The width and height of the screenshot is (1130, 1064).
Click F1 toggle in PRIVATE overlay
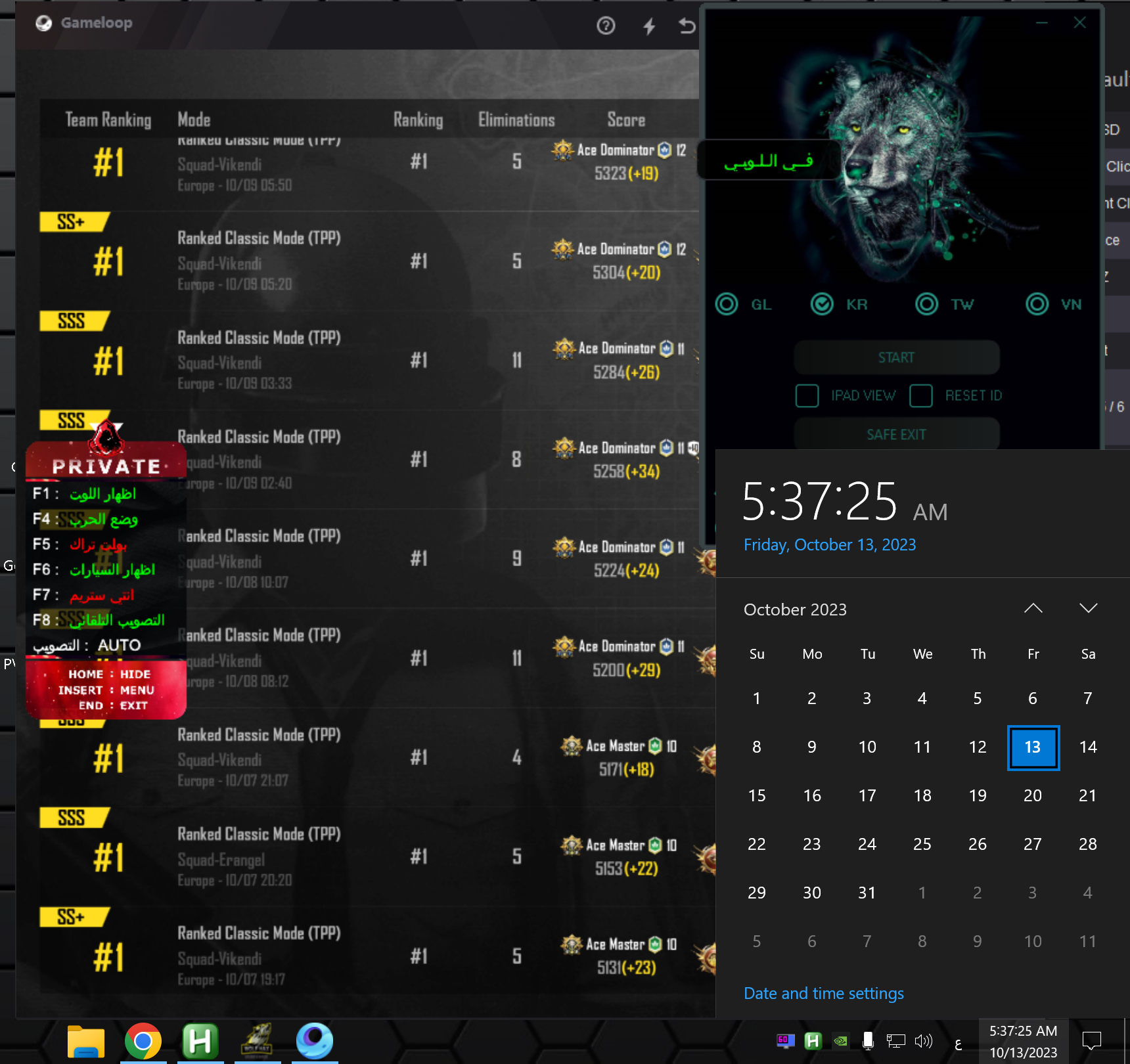85,494
